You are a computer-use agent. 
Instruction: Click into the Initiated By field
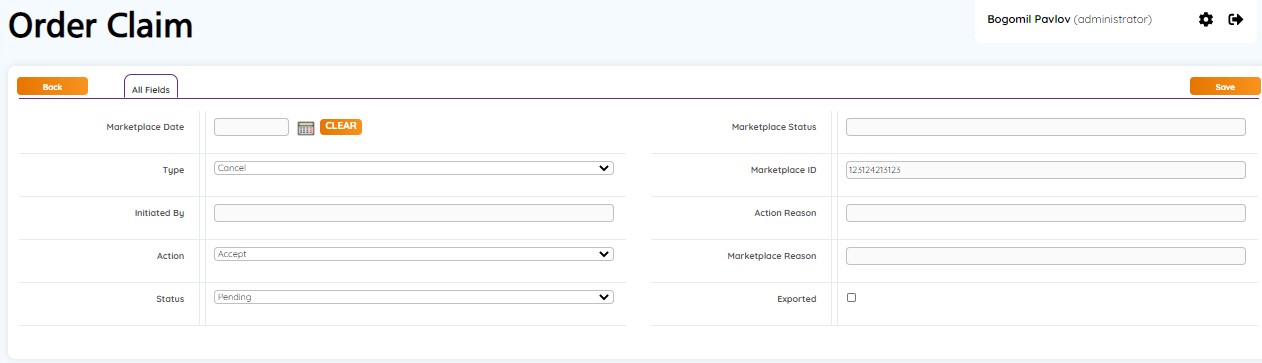click(x=414, y=213)
